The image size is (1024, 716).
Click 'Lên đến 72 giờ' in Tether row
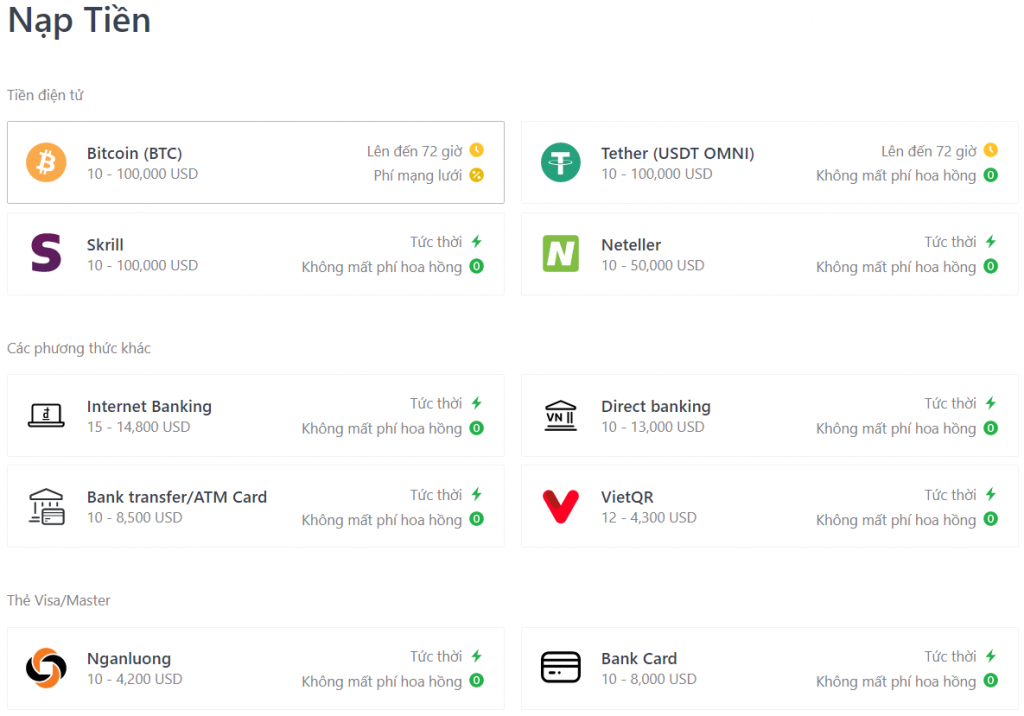(x=929, y=152)
